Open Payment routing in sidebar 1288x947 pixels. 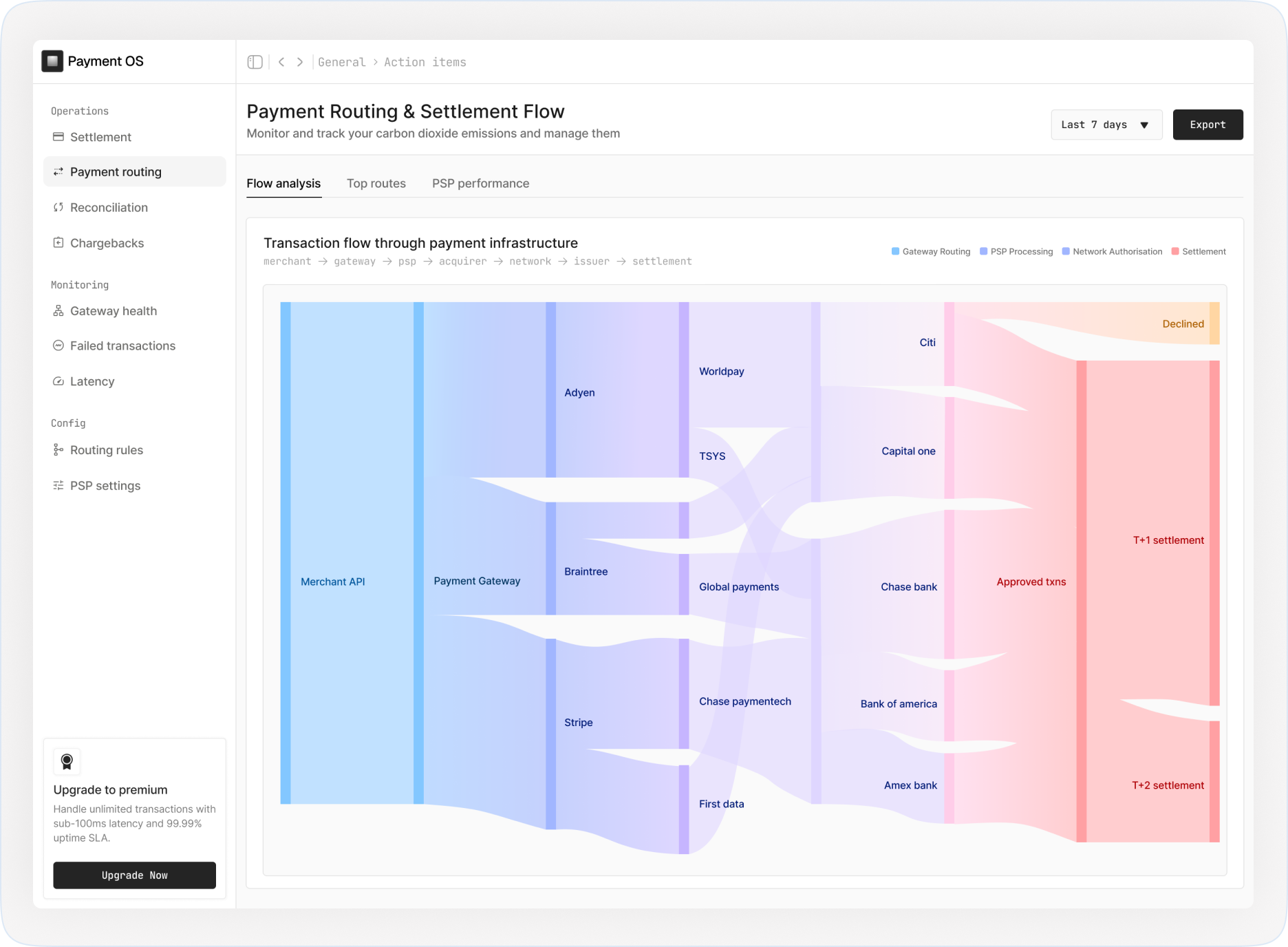click(x=135, y=171)
